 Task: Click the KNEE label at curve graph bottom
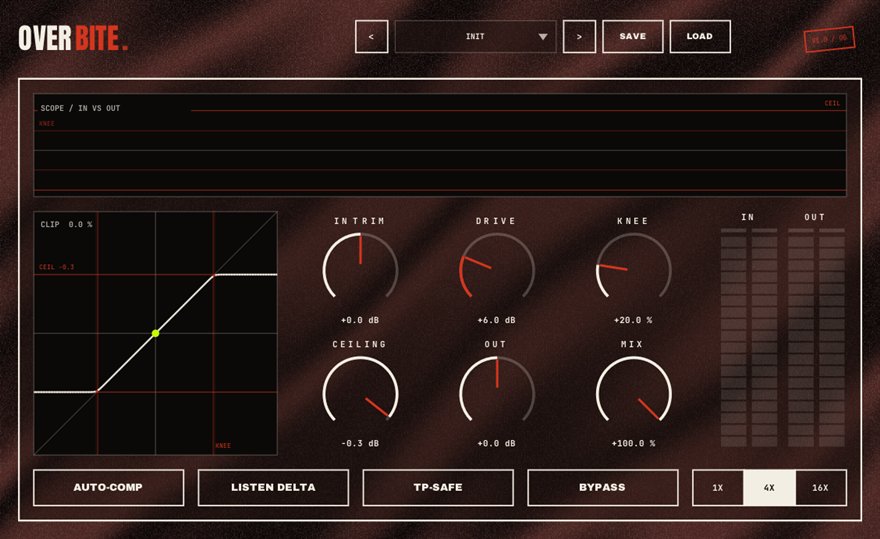[223, 446]
